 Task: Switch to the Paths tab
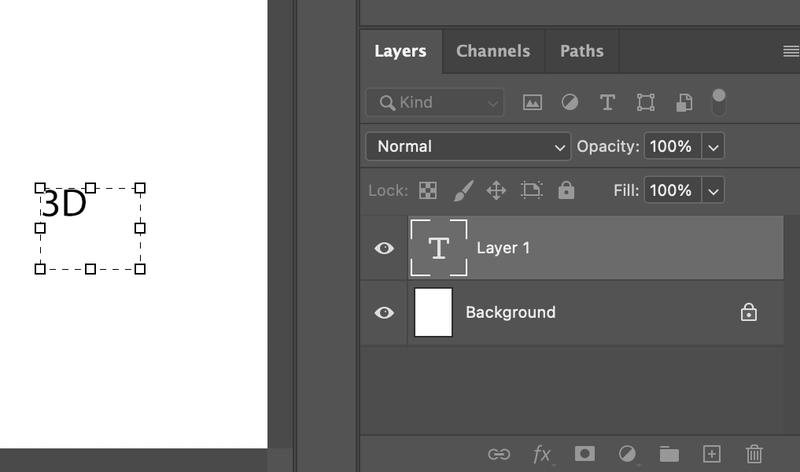click(x=581, y=51)
